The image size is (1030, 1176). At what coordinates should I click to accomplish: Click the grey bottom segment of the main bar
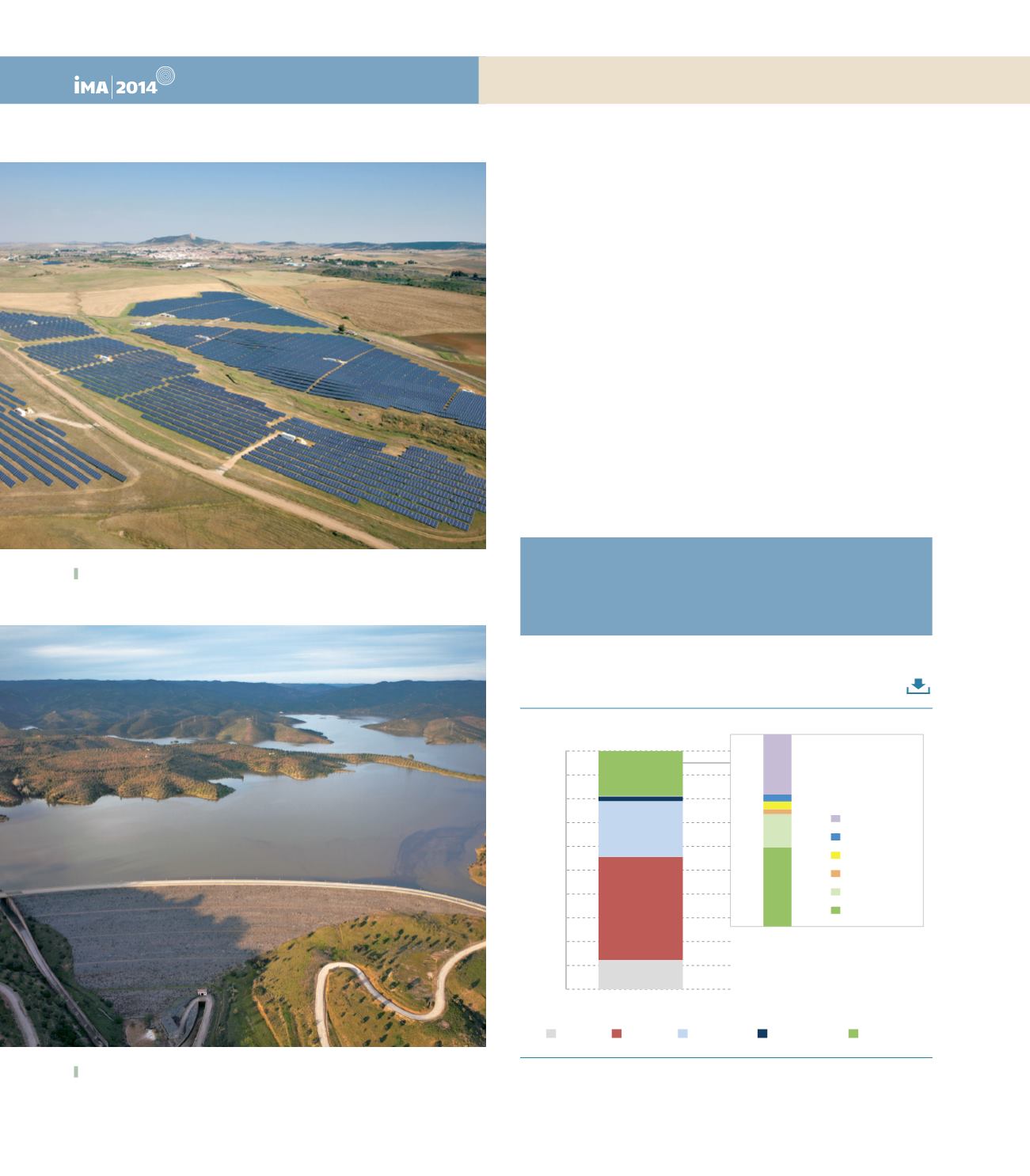[x=640, y=974]
